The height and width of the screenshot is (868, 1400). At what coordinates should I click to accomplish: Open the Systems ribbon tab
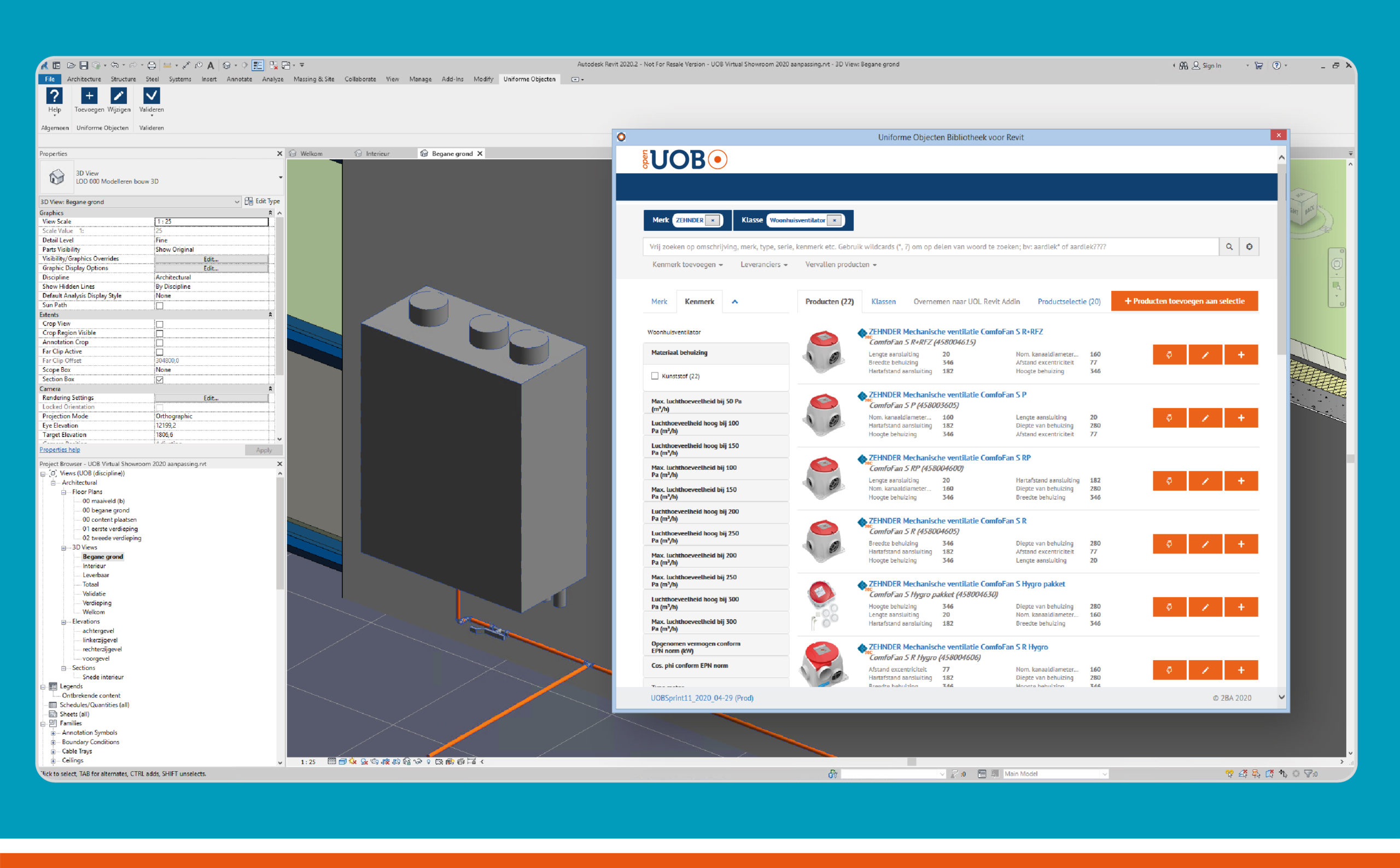coord(180,79)
